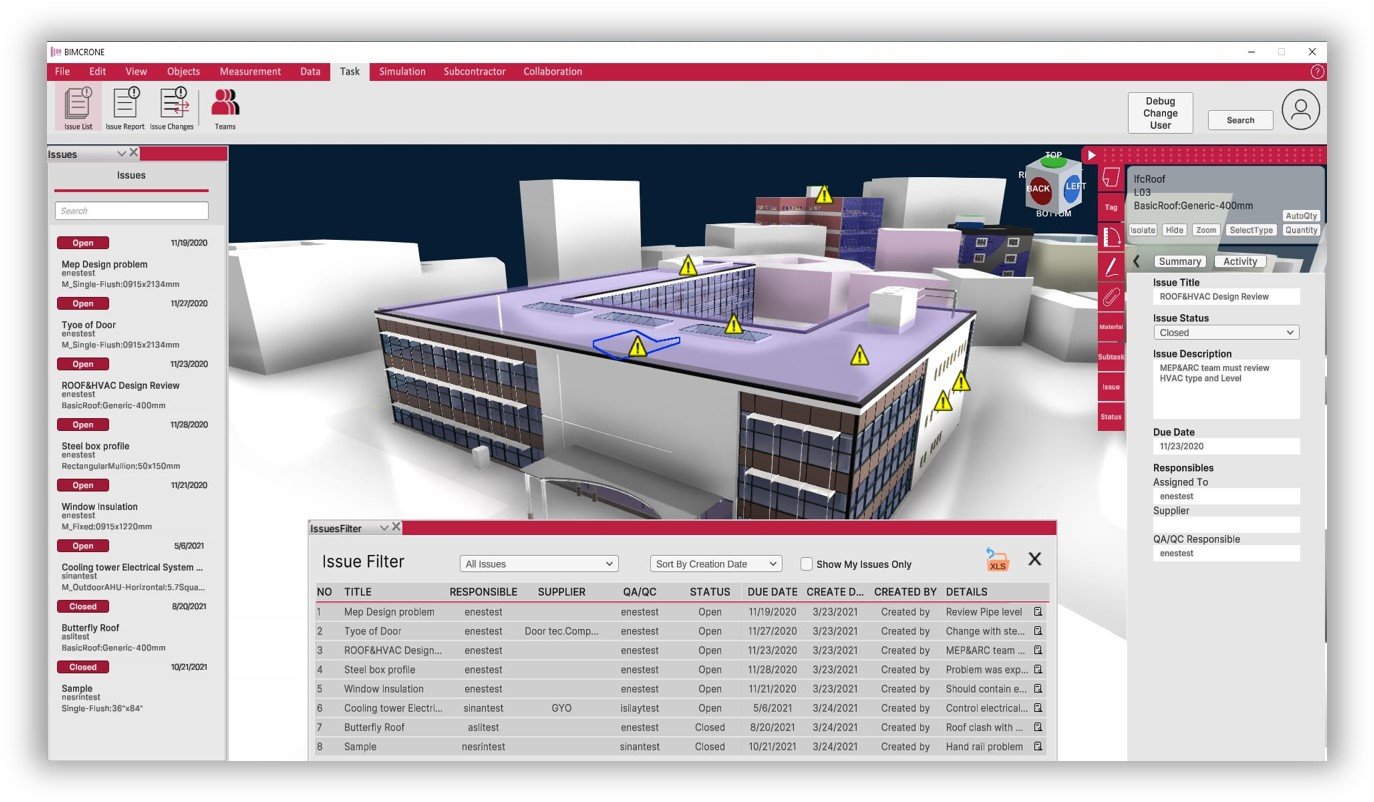Image resolution: width=1374 pixels, height=802 pixels.
Task: Open the Issue Status dropdown showing Closed
Action: [x=1226, y=333]
